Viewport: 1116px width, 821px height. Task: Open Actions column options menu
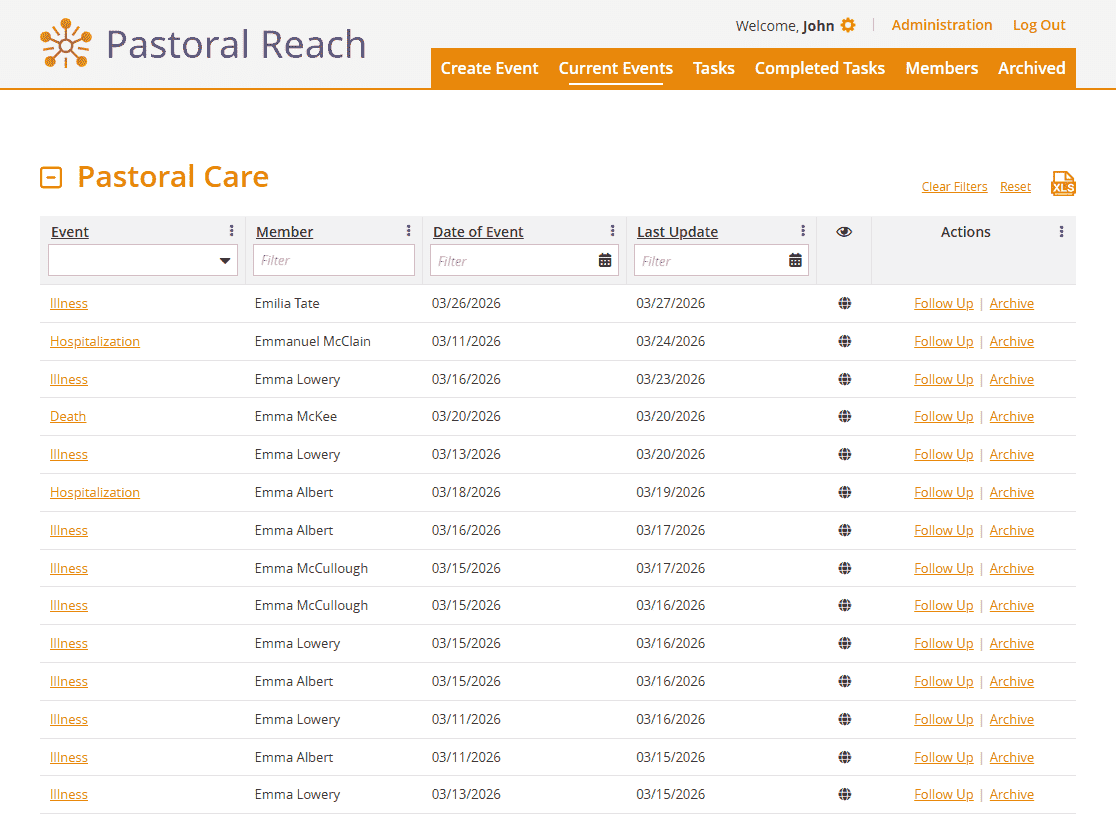(x=1061, y=232)
